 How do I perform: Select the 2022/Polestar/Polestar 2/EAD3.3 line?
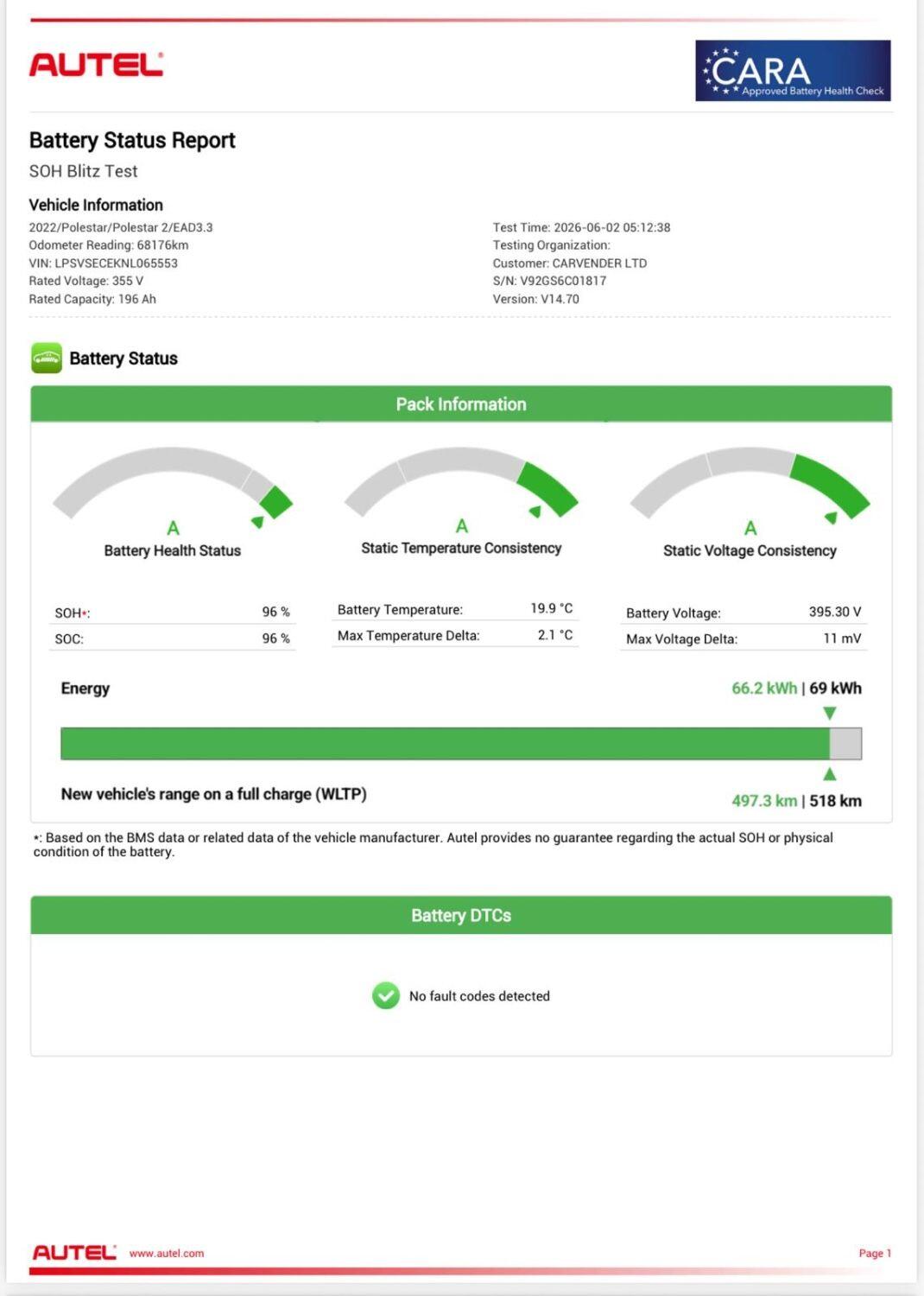pyautogui.click(x=121, y=227)
